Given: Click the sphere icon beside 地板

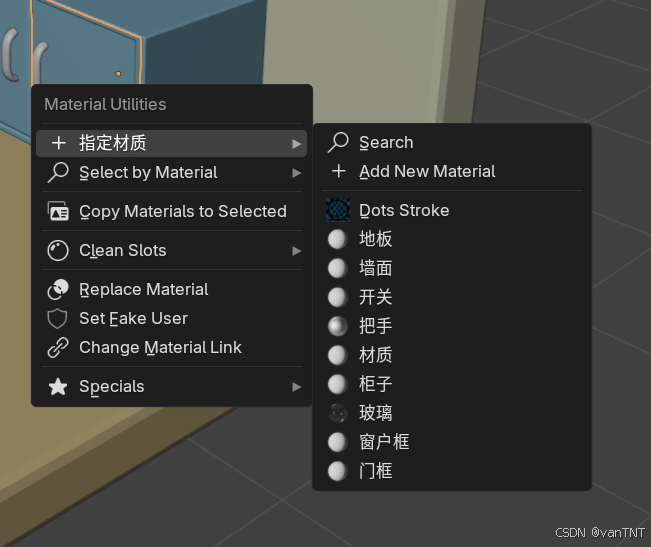Looking at the screenshot, I should point(338,239).
